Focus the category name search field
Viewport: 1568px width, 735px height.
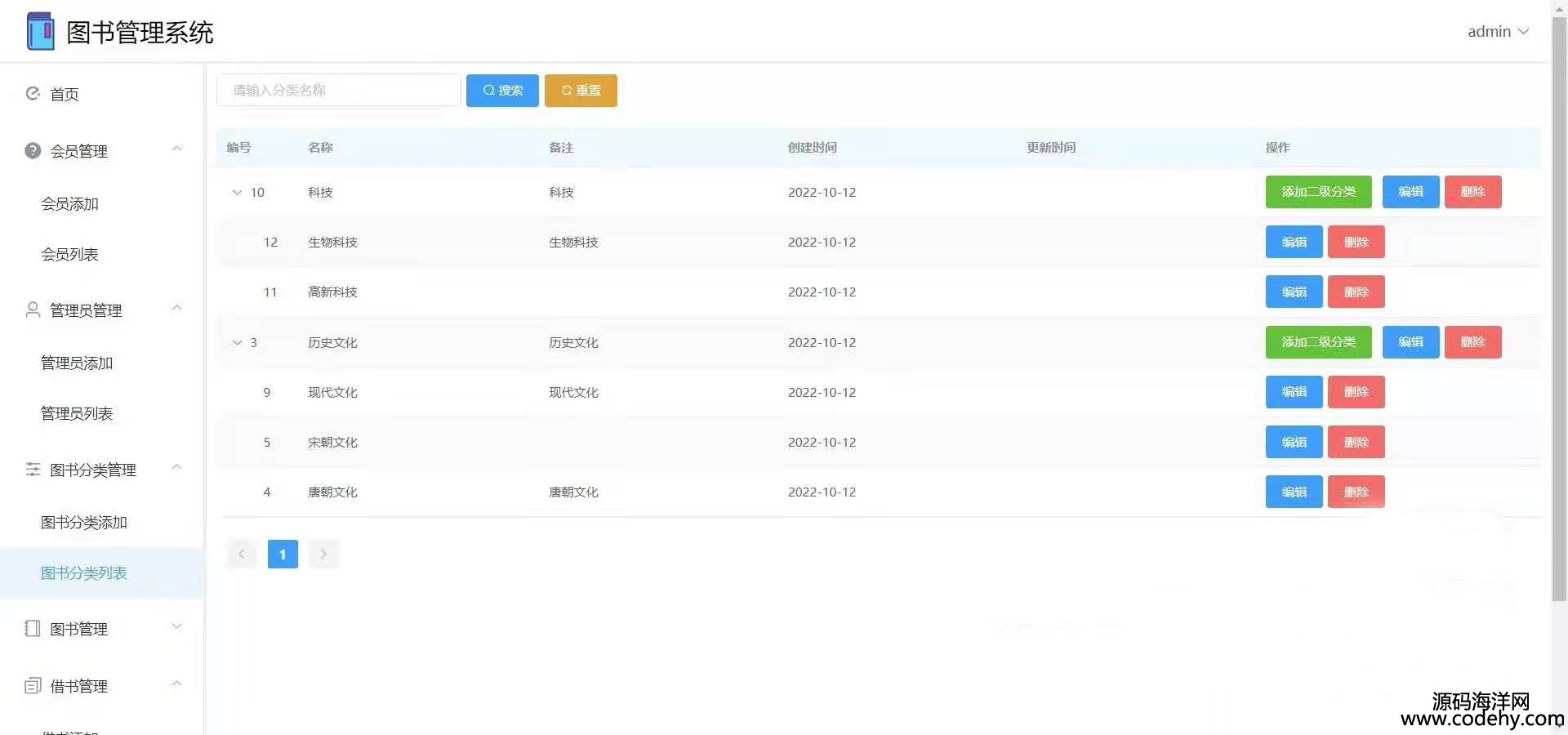[x=338, y=91]
